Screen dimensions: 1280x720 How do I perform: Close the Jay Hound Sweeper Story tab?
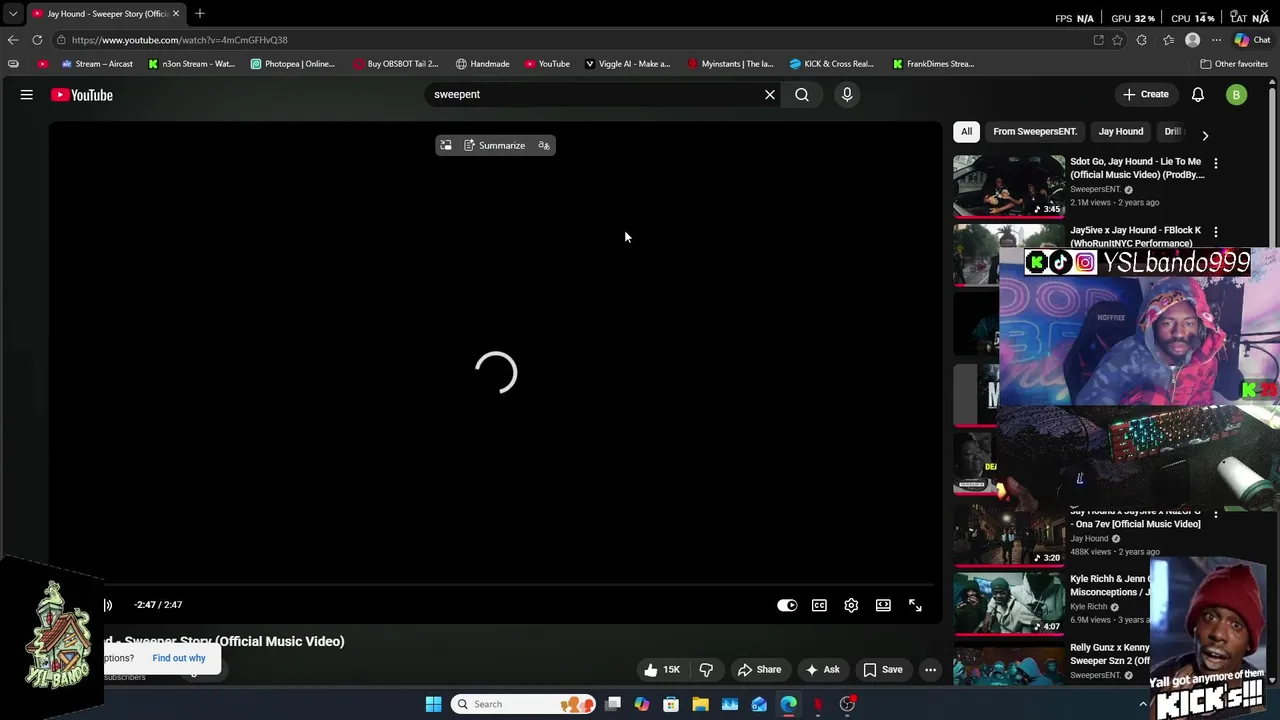pos(176,14)
